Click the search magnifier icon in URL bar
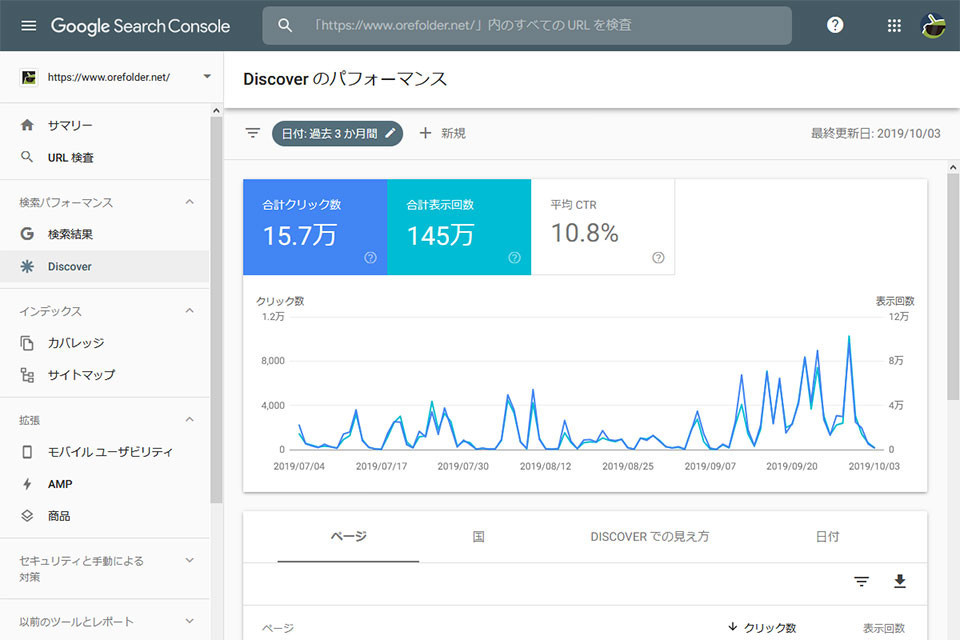Screen dimensions: 960x640 pos(285,25)
